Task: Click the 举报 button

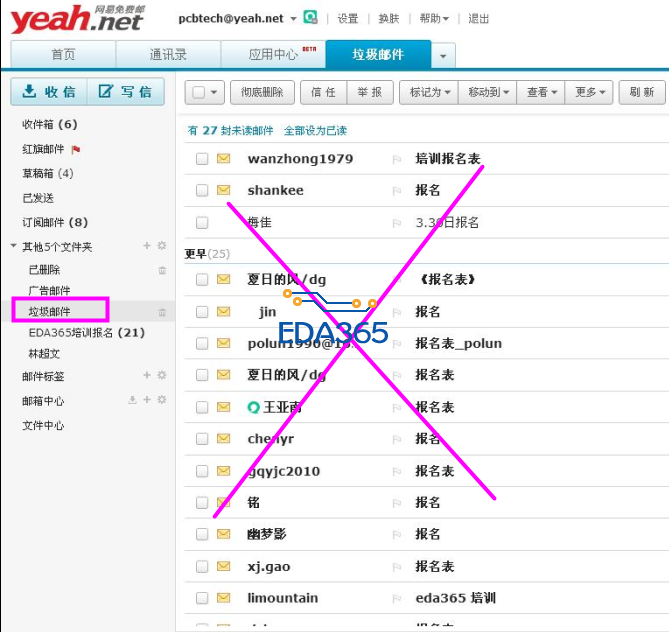Action: coord(370,92)
